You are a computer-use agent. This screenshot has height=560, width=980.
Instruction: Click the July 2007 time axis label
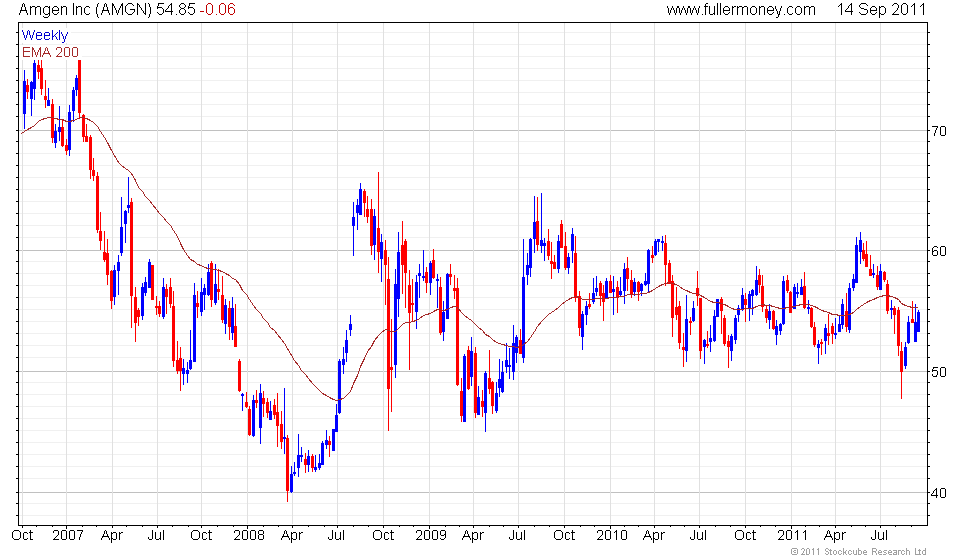click(x=156, y=536)
